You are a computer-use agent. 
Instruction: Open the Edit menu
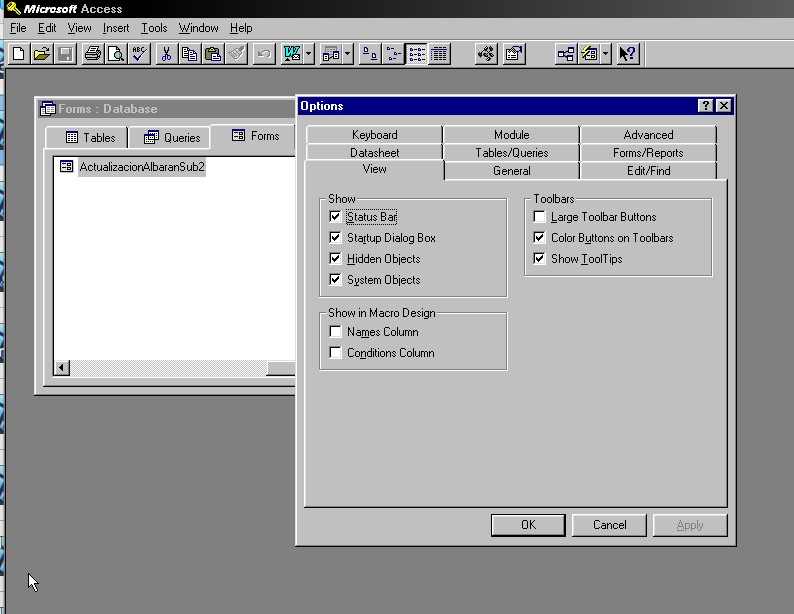pos(47,28)
